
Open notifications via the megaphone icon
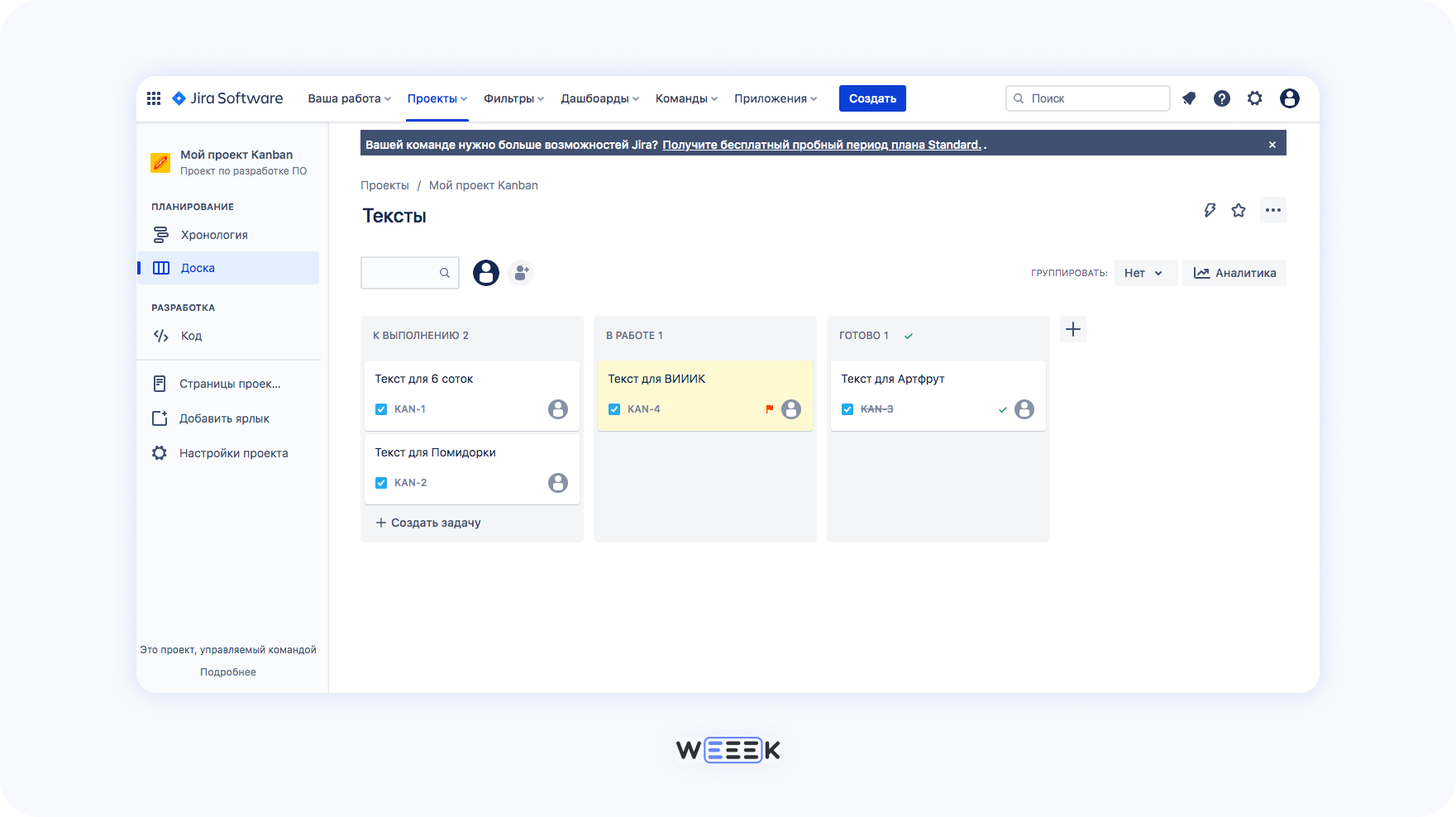pyautogui.click(x=1189, y=98)
